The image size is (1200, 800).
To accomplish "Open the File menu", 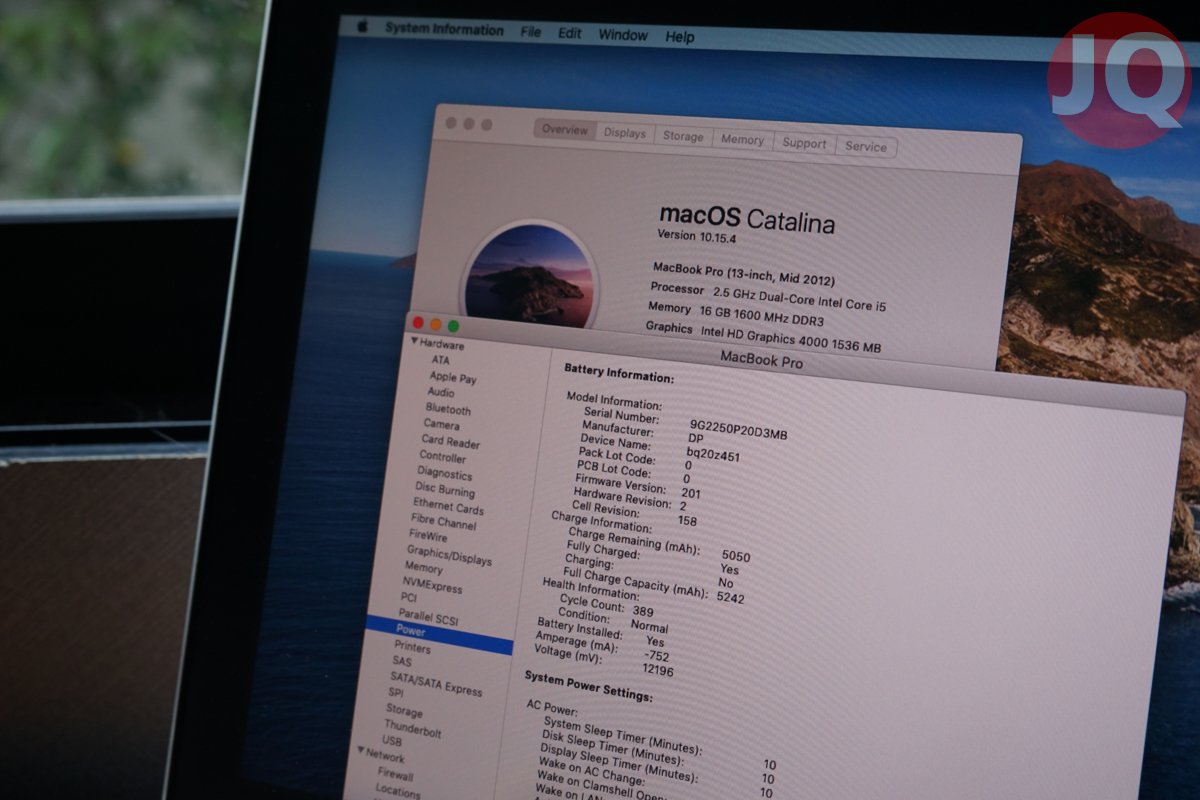I will click(x=531, y=32).
